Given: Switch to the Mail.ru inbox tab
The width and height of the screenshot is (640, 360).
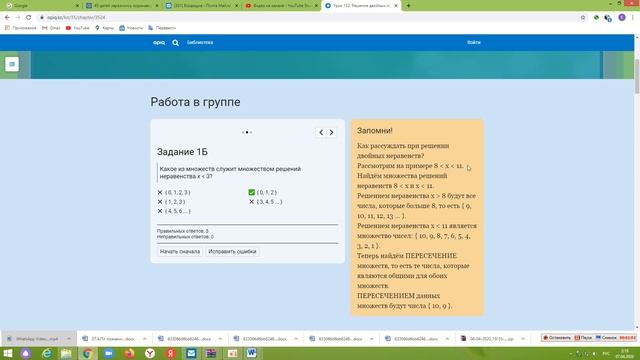Looking at the screenshot, I should point(202,6).
